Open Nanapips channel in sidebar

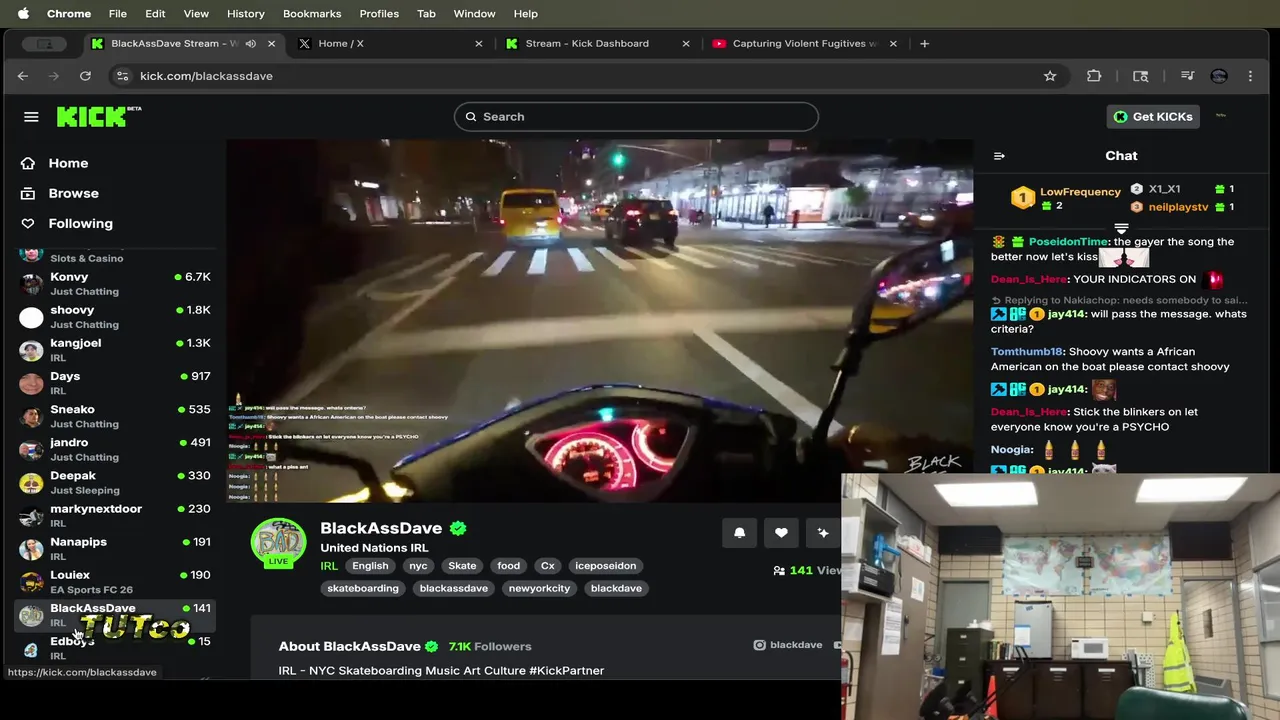pos(116,548)
